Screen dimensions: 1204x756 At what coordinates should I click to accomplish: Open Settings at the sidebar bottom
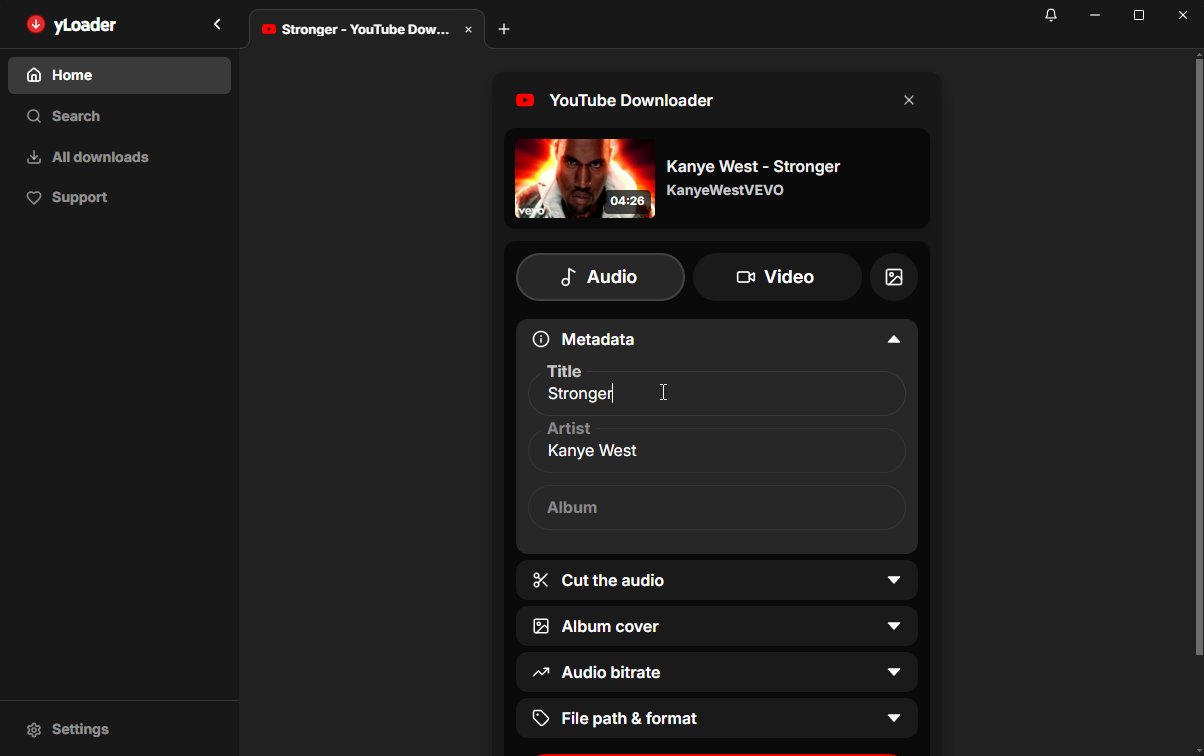coord(80,730)
